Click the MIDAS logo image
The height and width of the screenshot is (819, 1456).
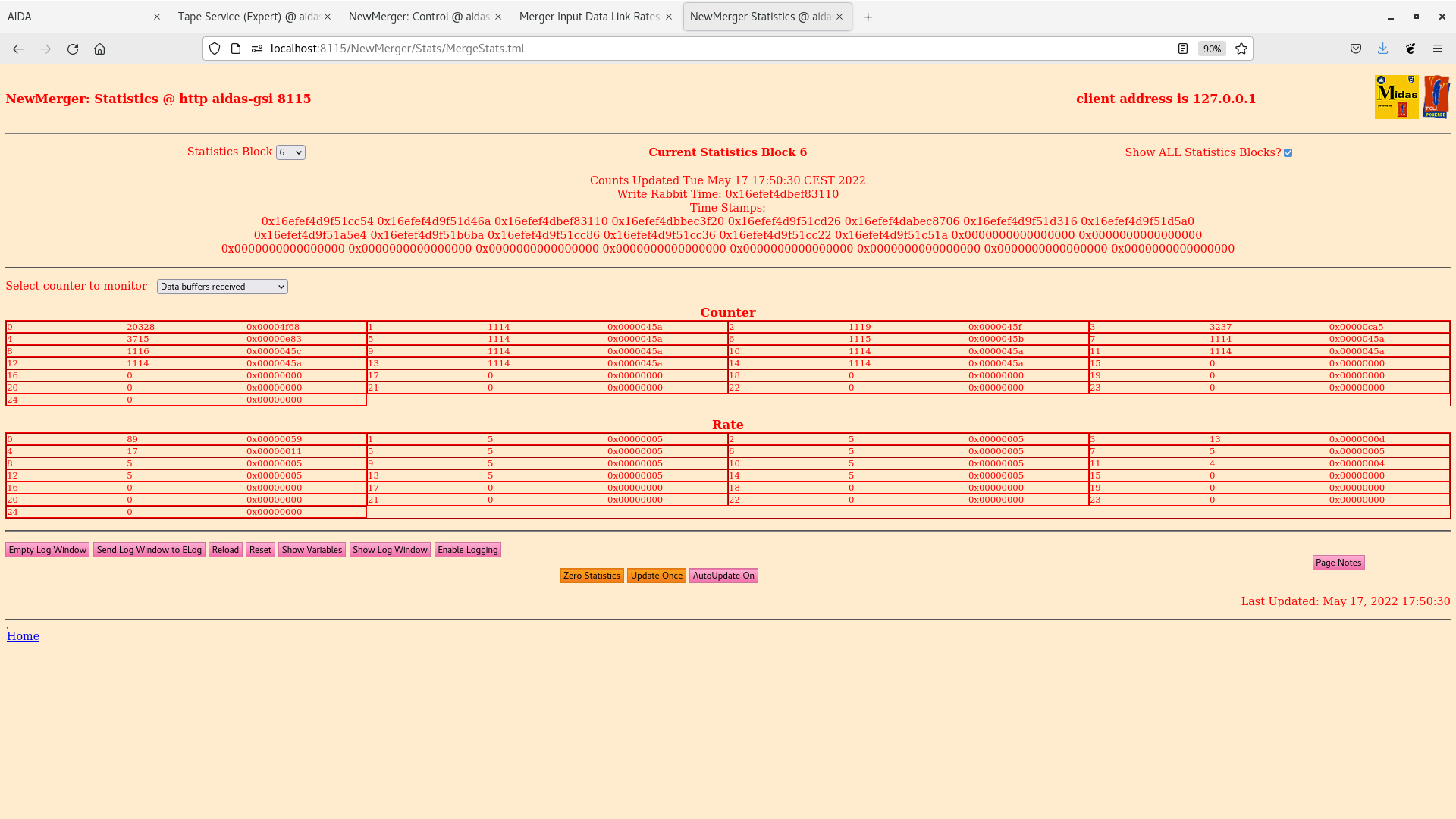1396,97
